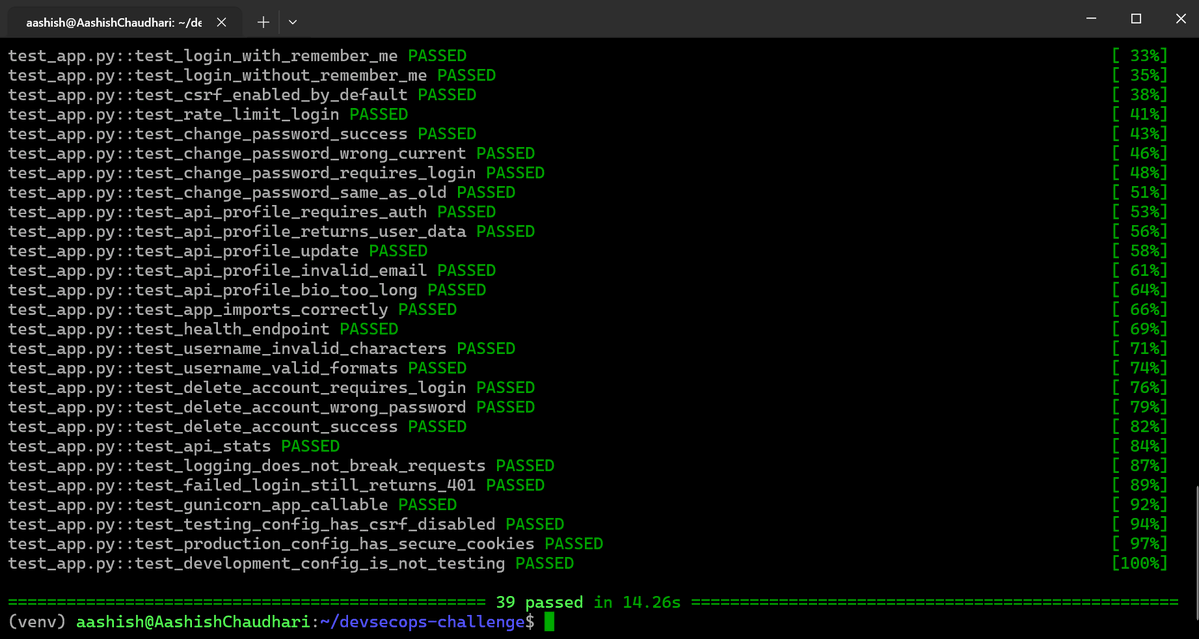This screenshot has height=639, width=1199.
Task: Maximize the terminal window
Action: pos(1136,18)
